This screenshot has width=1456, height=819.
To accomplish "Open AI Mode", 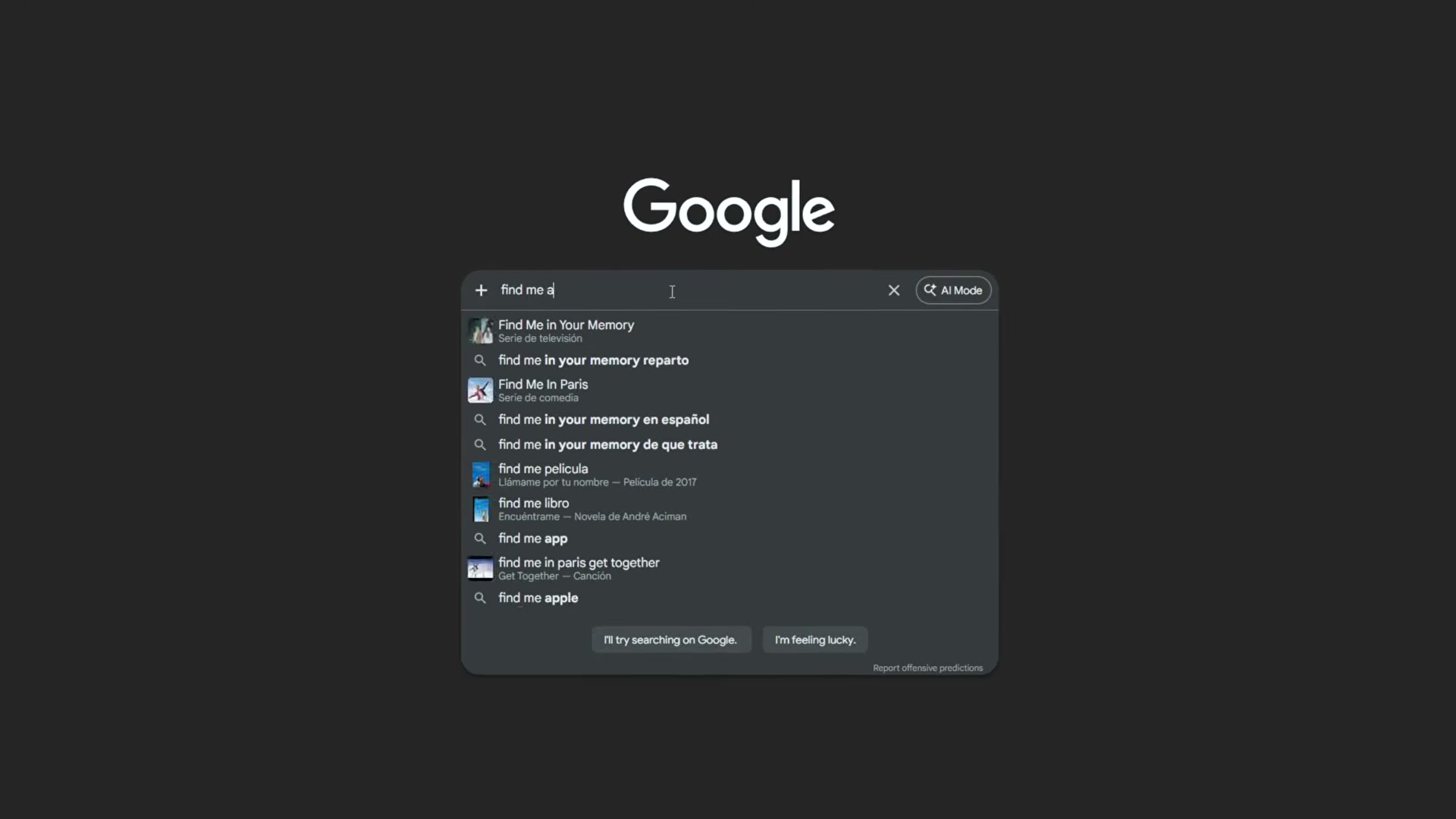I will (953, 290).
